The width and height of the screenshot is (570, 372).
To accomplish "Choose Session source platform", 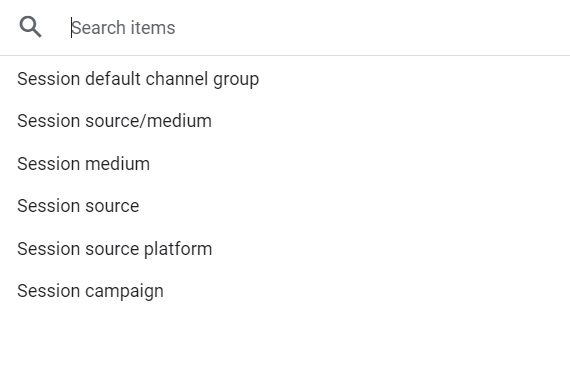I will click(x=285, y=249).
